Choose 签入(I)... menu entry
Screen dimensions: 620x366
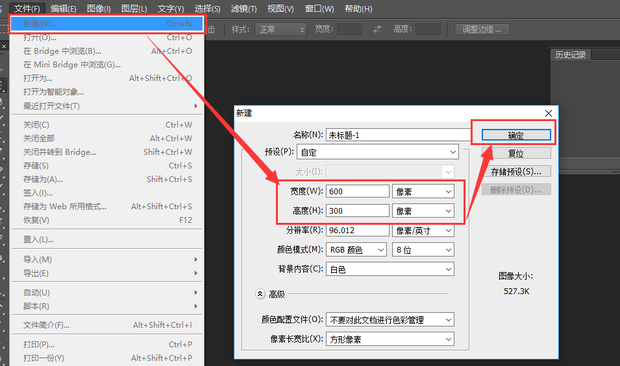pyautogui.click(x=107, y=193)
